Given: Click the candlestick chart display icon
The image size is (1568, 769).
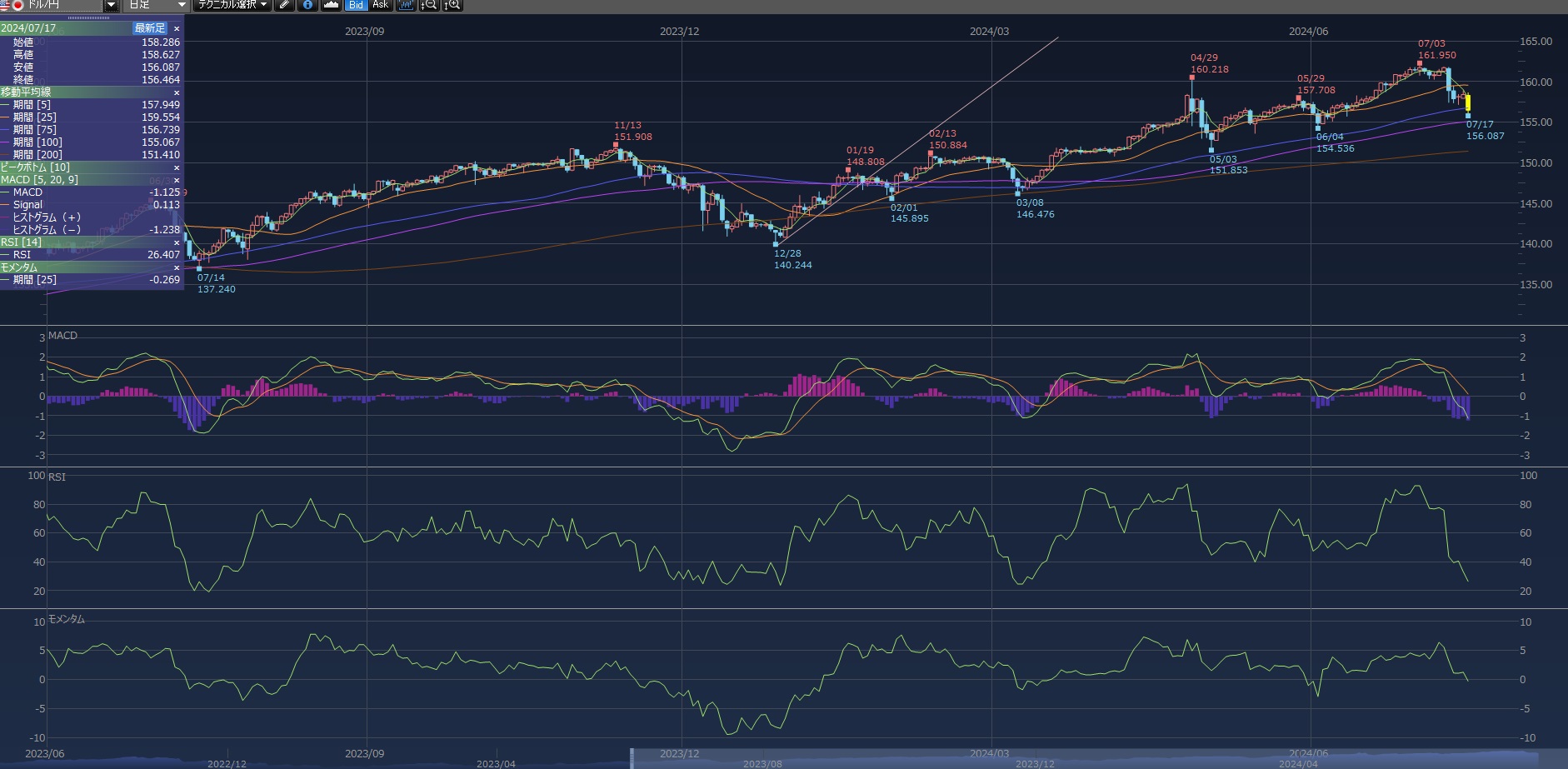Looking at the screenshot, I should tap(406, 5).
